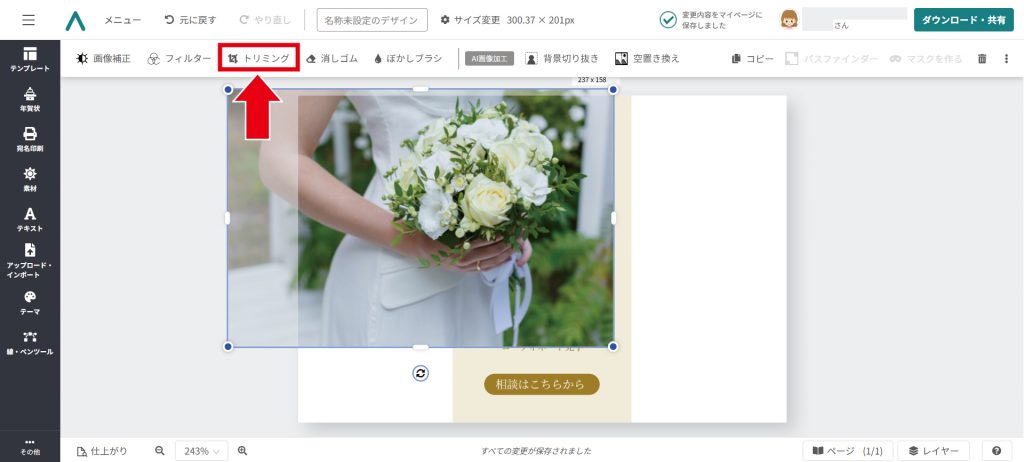Click the ダウンロード・共有 button
The width and height of the screenshot is (1024, 462).
[963, 20]
